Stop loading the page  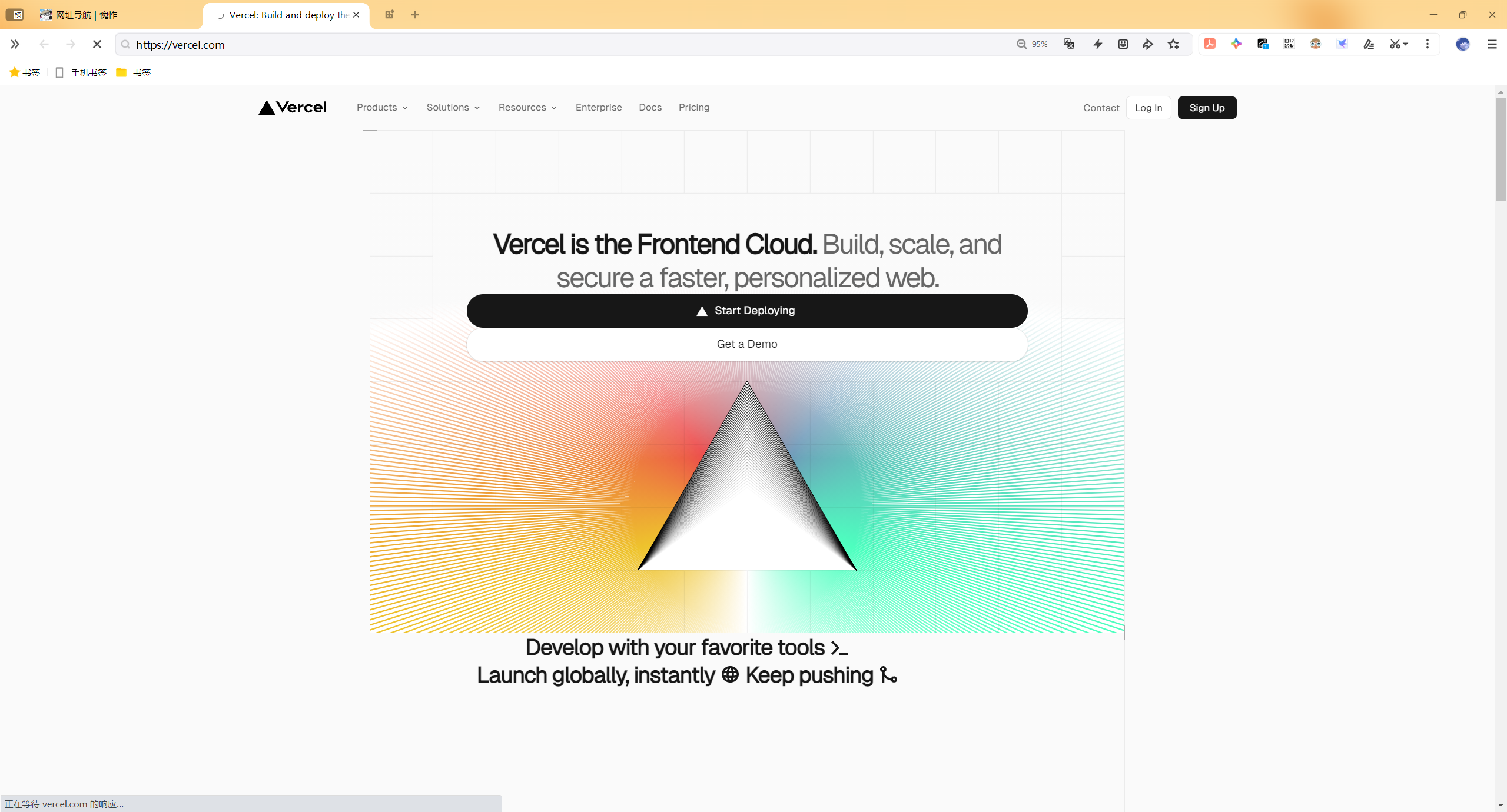click(x=97, y=44)
